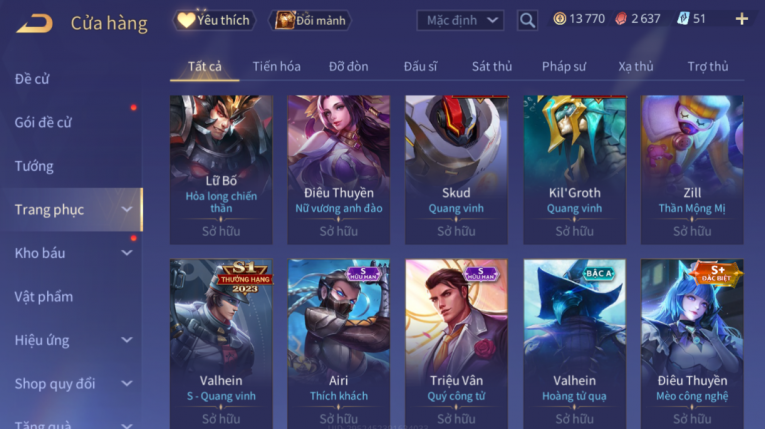Viewport: 765px width, 429px height.
Task: Click the red ruby currency icon
Action: pos(621,19)
